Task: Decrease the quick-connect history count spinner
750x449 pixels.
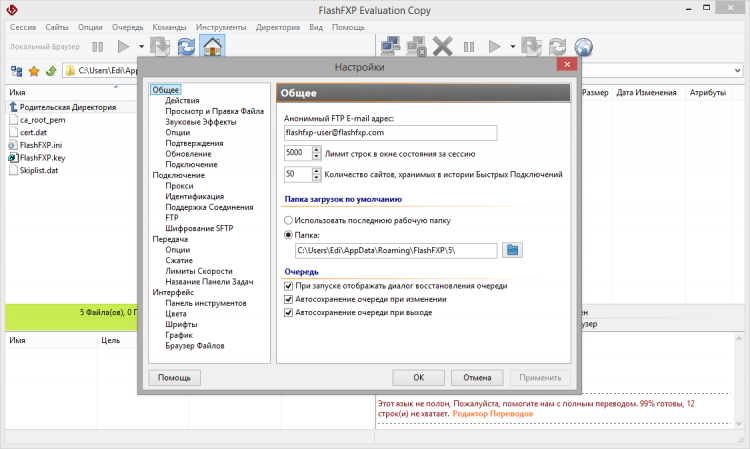Action: [x=316, y=178]
